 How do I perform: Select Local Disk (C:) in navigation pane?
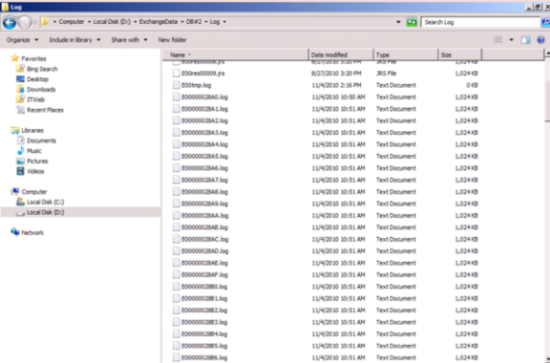click(x=45, y=202)
